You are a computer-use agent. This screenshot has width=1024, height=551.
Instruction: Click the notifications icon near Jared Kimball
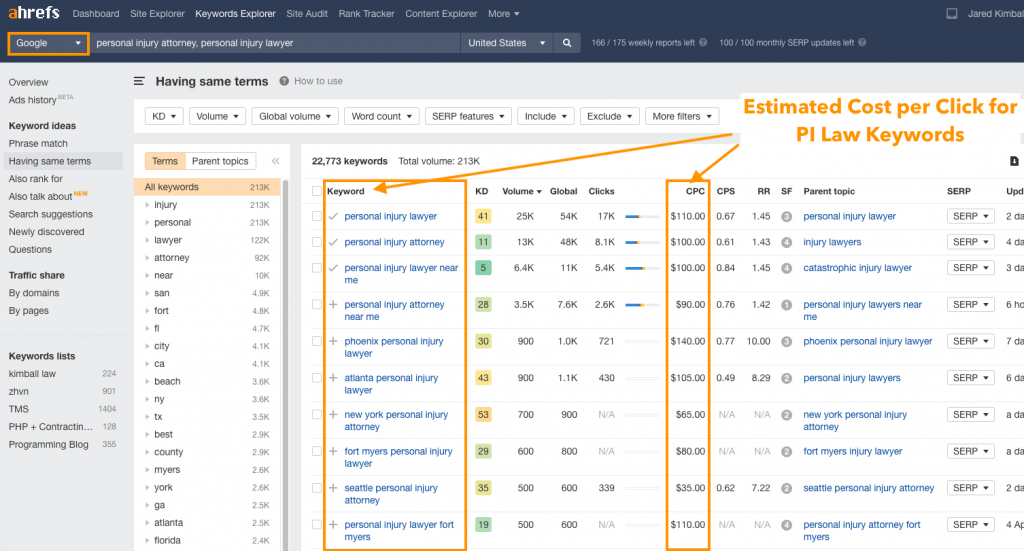click(952, 14)
